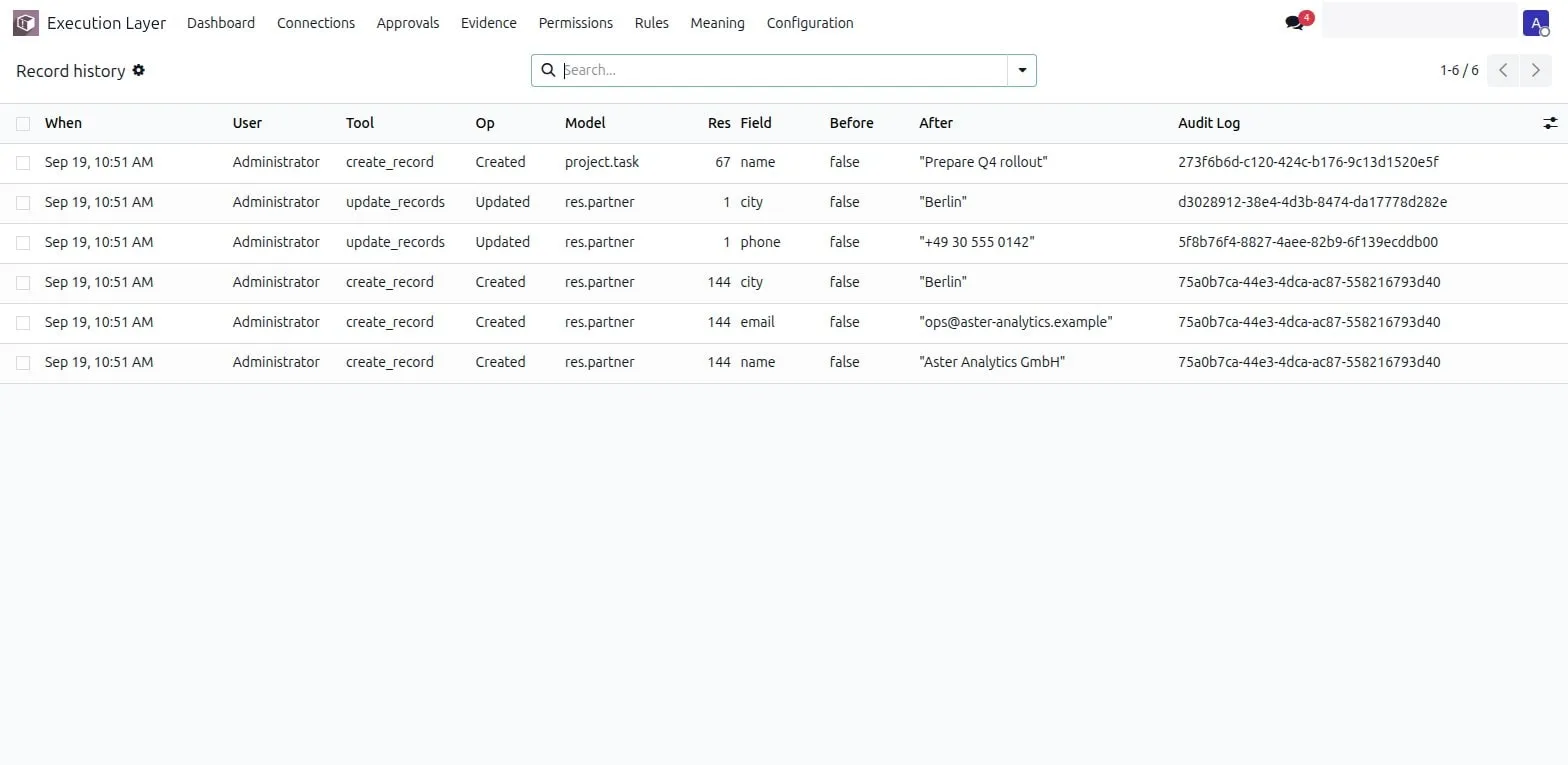Click the "Prepare Q4 rollout" cell
1568x765 pixels.
click(983, 162)
